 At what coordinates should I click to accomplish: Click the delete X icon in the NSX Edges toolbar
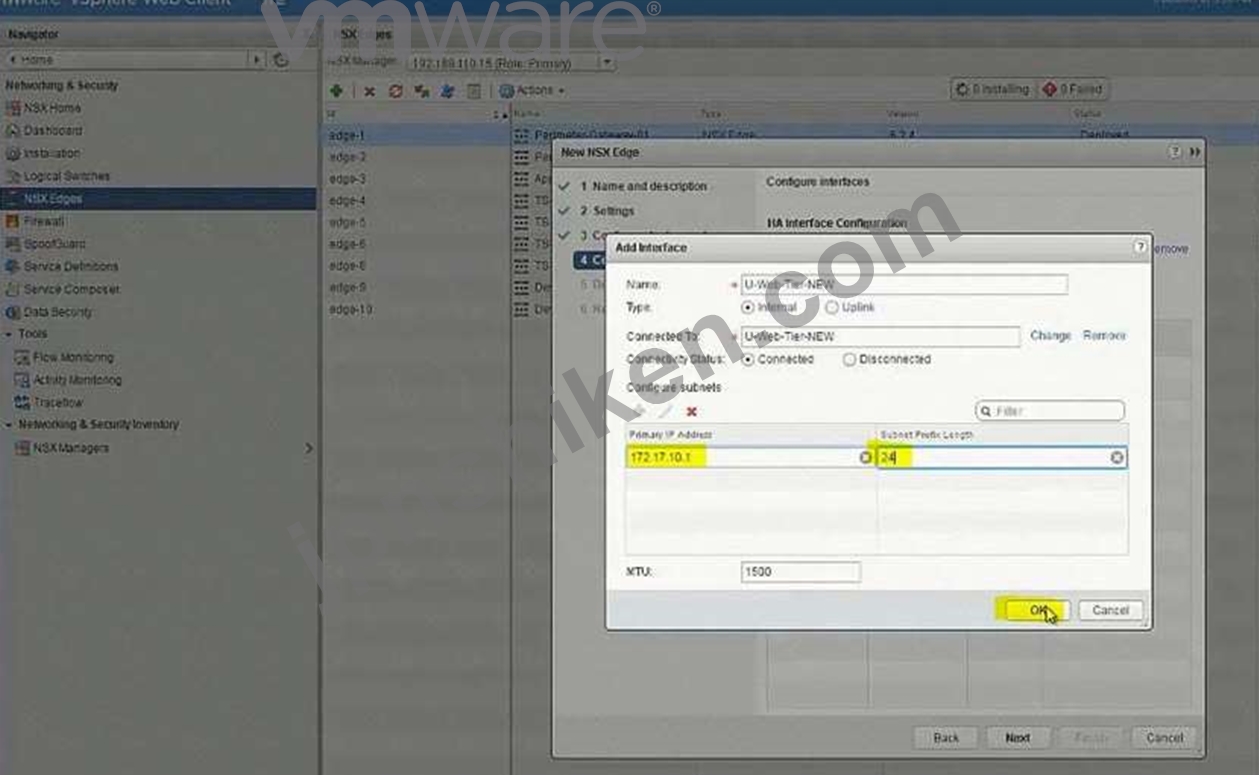369,90
